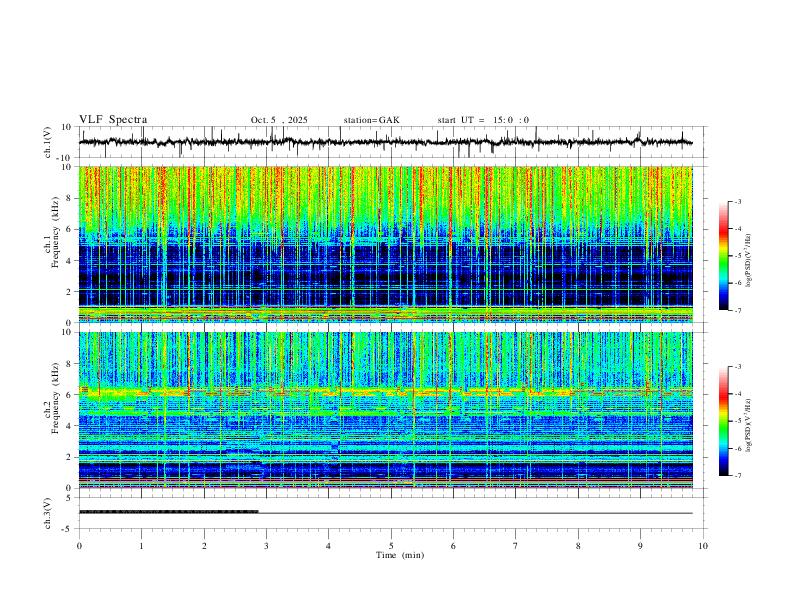
Task: Click the time axis tick label "2"
Action: (x=204, y=546)
